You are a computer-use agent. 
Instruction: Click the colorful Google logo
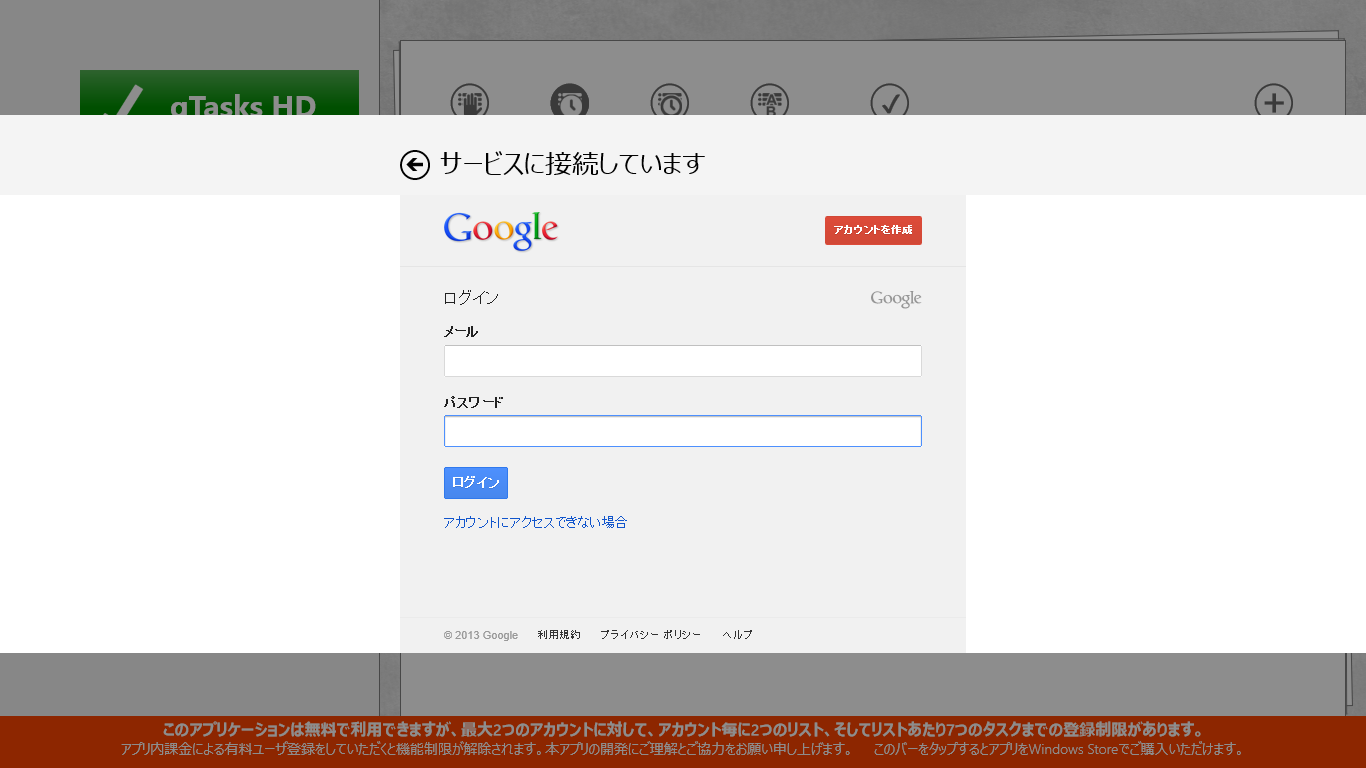click(501, 230)
